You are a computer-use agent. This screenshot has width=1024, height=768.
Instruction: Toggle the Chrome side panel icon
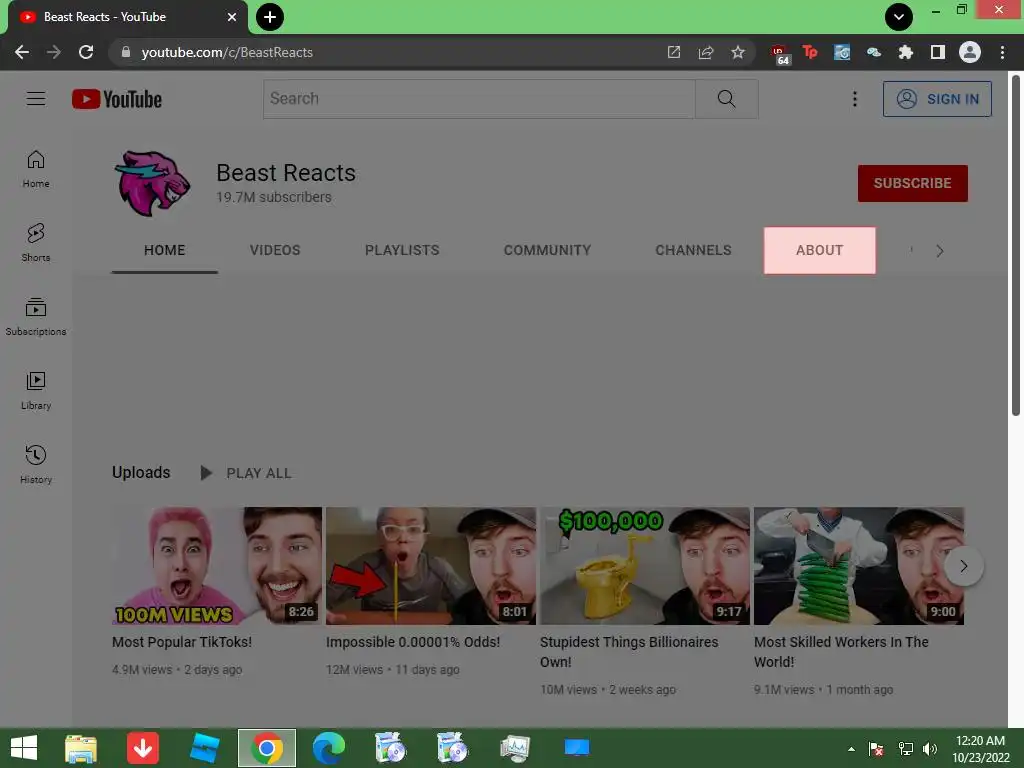(x=938, y=52)
